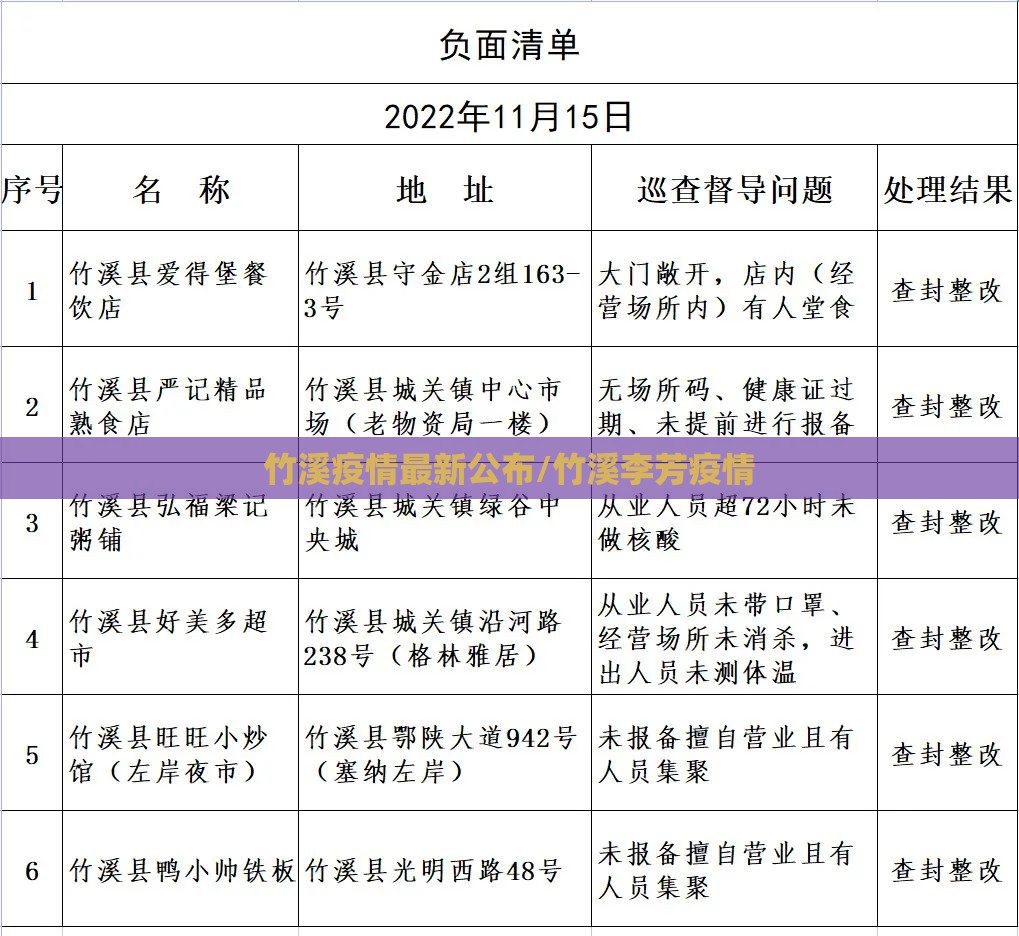Select the cell 竹溪县爱得堡餐饮店

(x=181, y=289)
